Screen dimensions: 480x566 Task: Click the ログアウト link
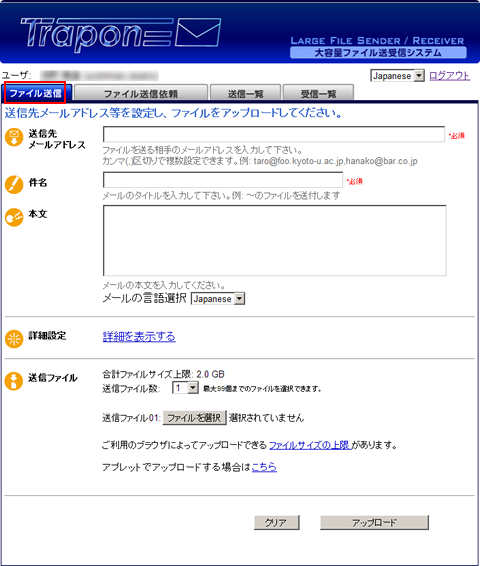pos(449,76)
